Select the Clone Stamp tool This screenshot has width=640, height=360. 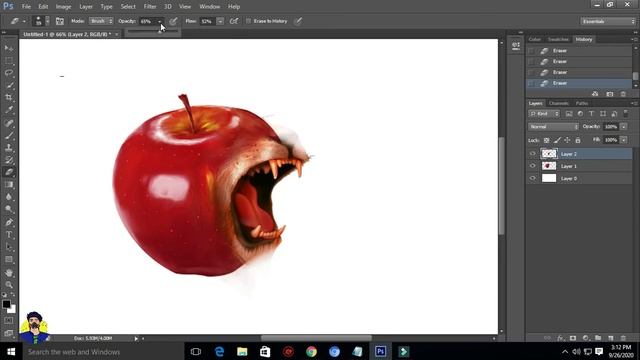pos(9,147)
